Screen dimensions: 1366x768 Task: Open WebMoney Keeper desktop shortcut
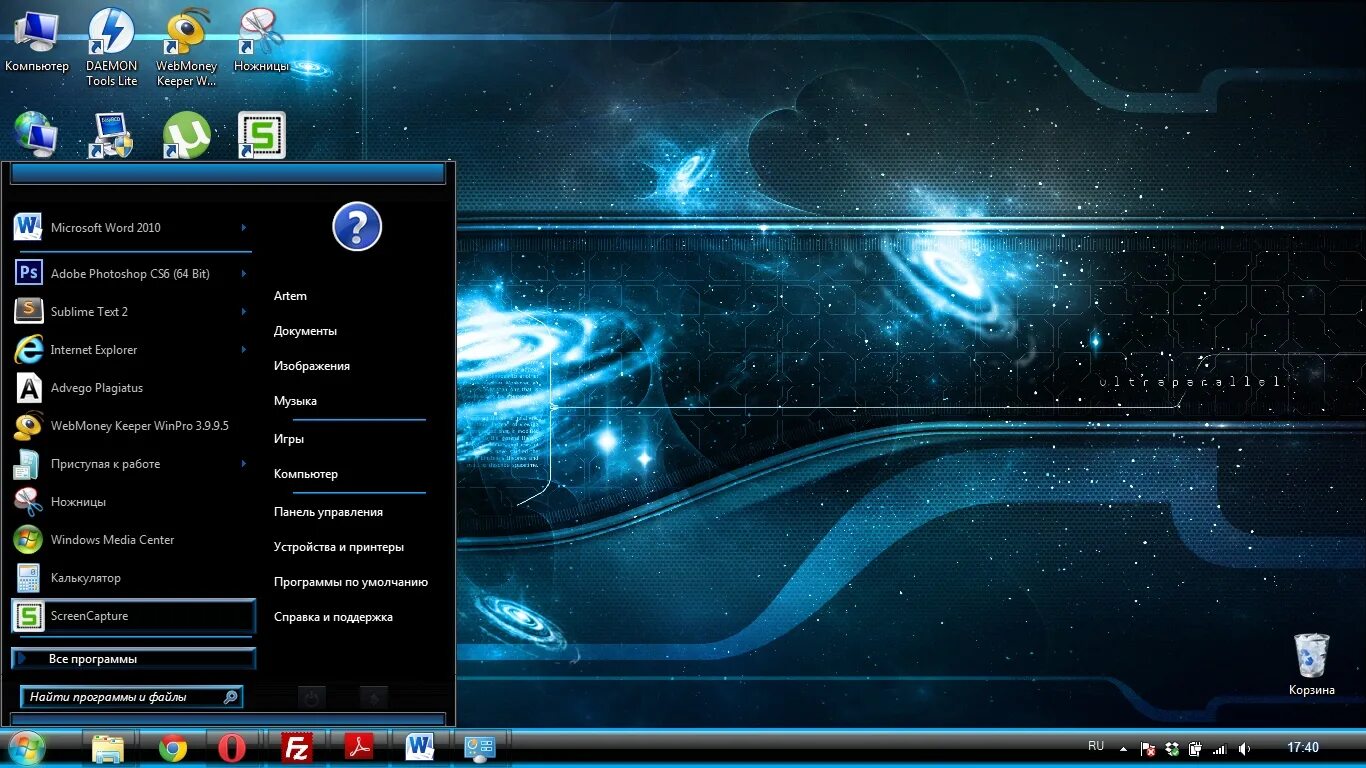tap(187, 46)
